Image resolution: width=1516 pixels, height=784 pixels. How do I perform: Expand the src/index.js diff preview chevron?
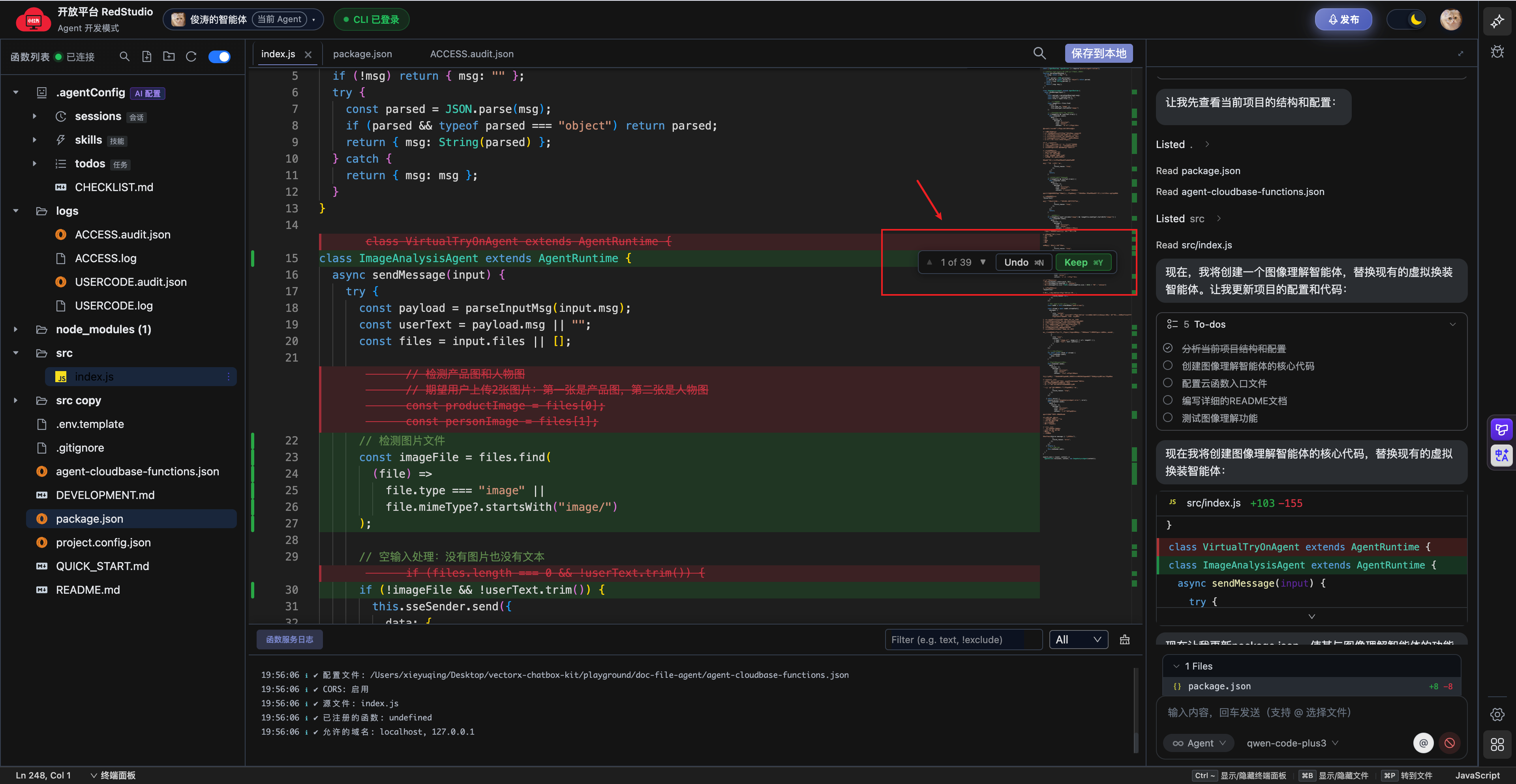point(1312,616)
